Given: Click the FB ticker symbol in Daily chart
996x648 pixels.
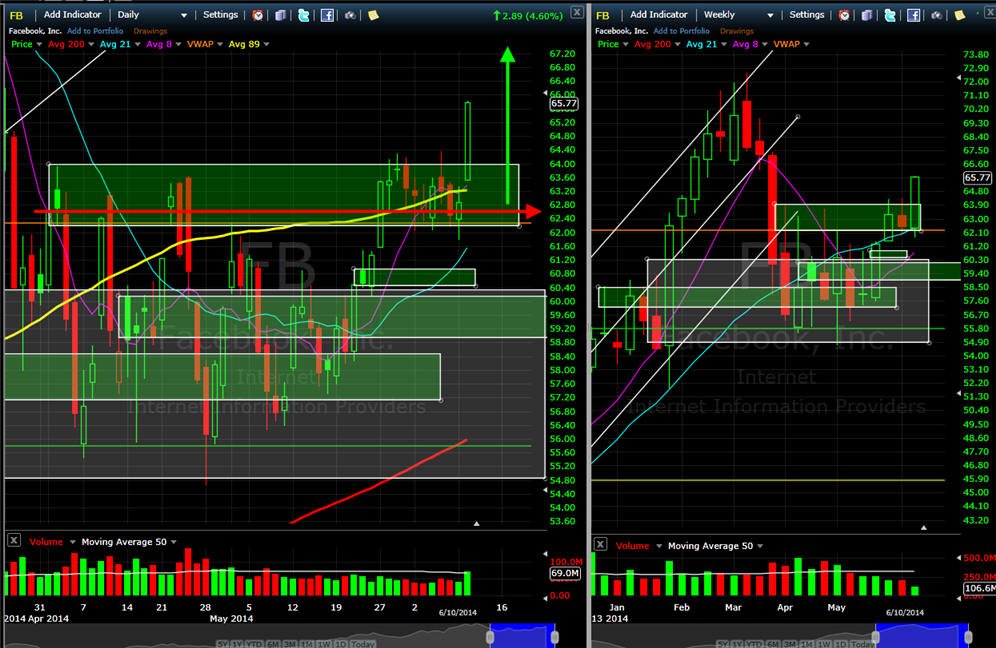Looking at the screenshot, I should 17,15.
